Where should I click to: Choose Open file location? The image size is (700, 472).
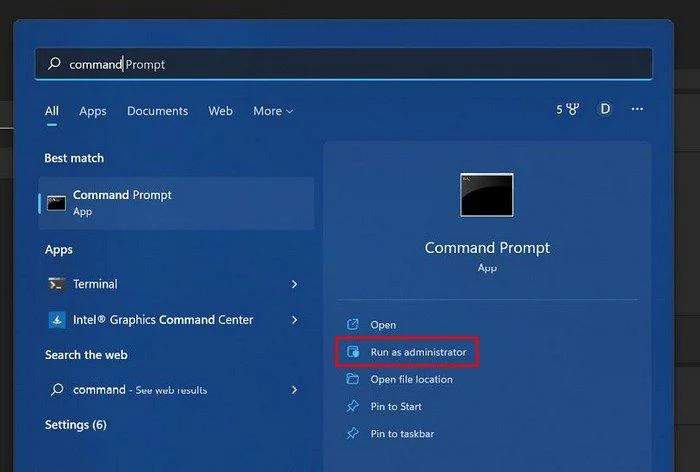[x=411, y=379]
